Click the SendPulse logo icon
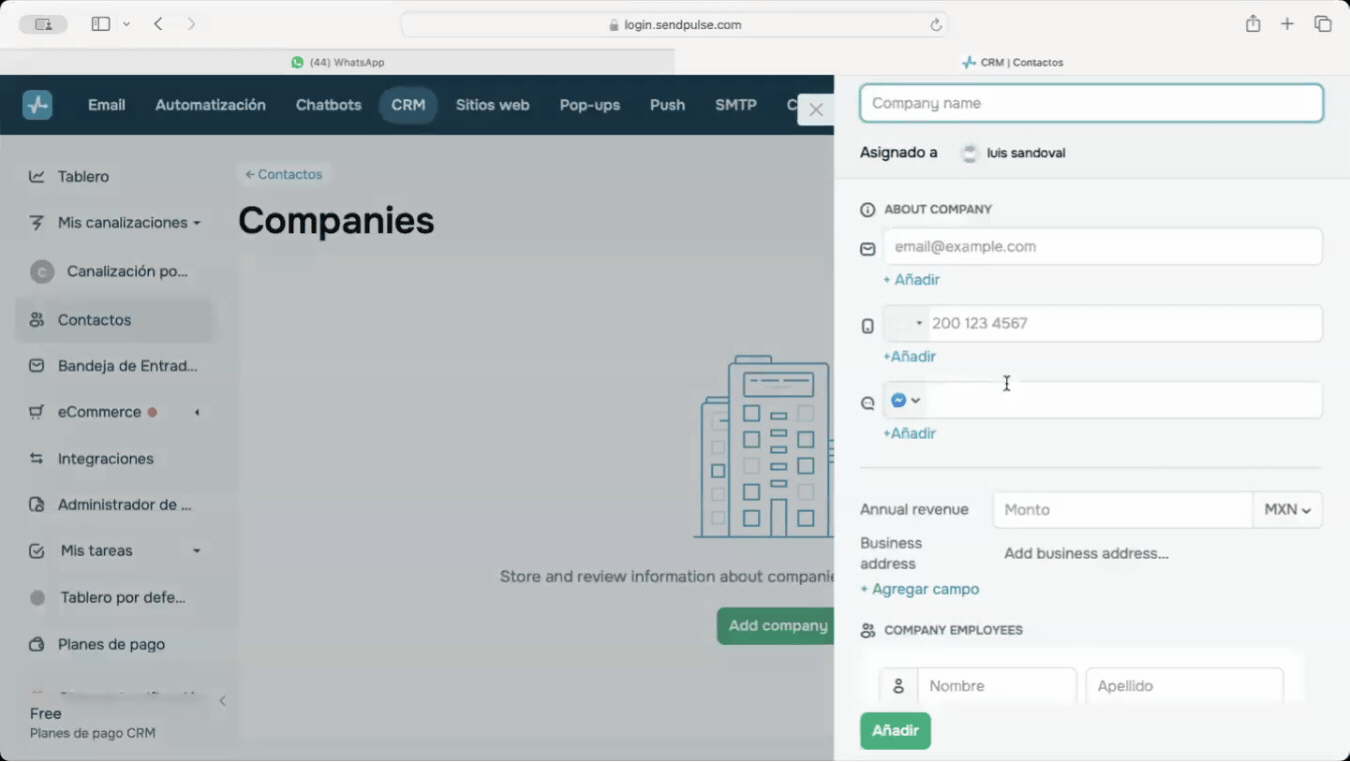 [x=37, y=105]
